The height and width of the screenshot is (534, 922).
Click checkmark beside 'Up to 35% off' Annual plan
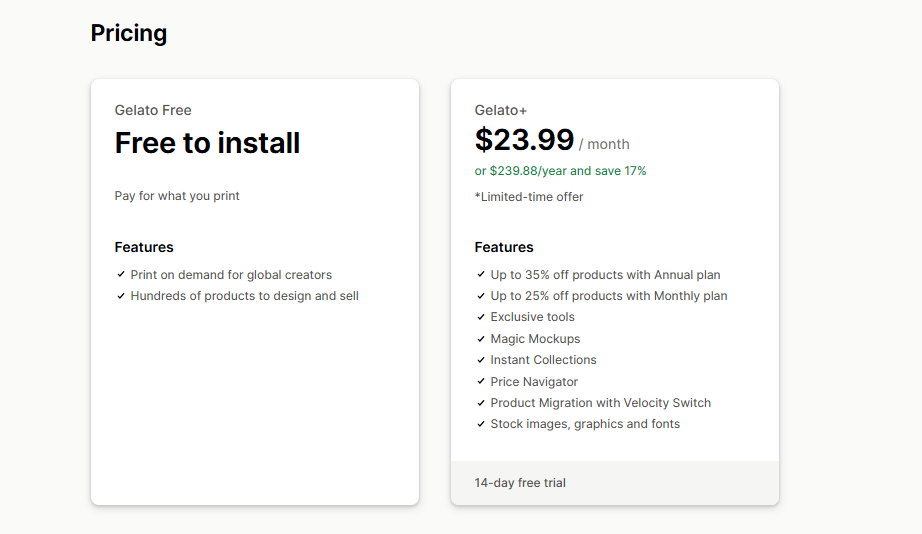pyautogui.click(x=480, y=274)
